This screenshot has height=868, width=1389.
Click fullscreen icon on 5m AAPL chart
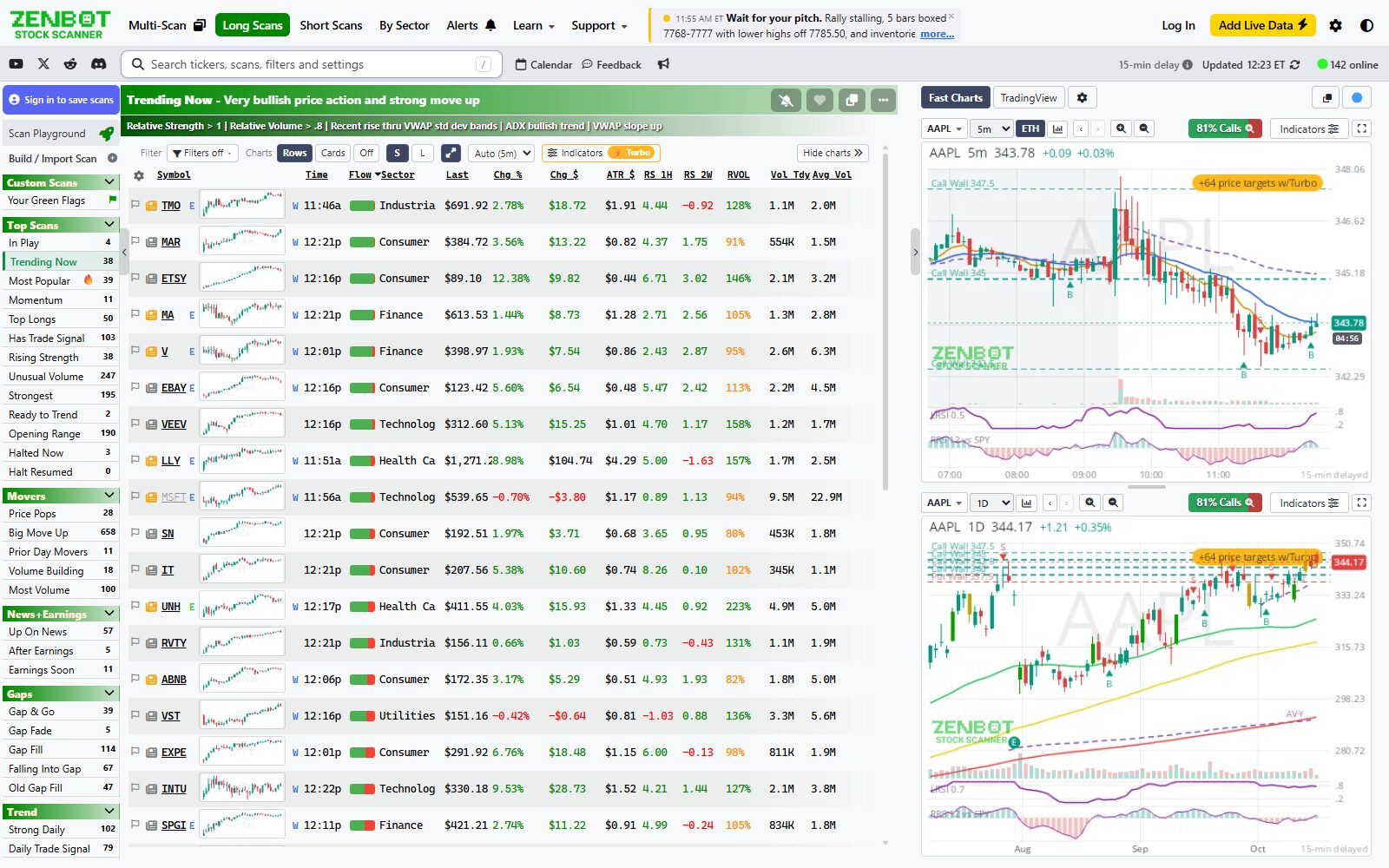coord(1361,128)
